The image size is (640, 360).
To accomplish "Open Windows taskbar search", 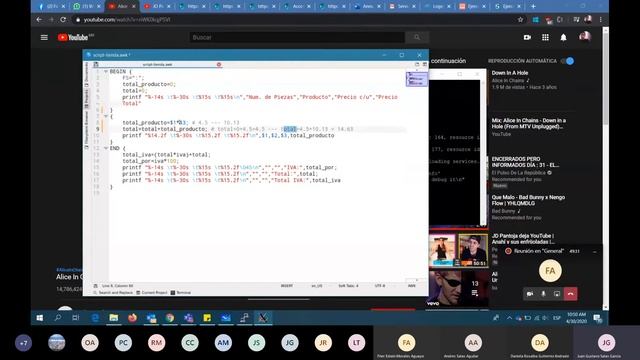I will point(58,318).
